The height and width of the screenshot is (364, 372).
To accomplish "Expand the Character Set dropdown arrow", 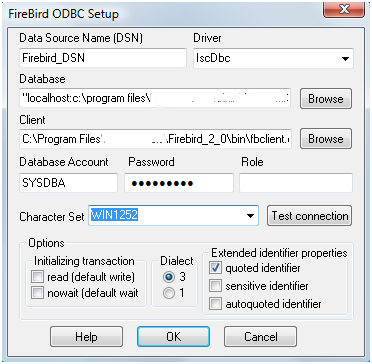I will pyautogui.click(x=250, y=216).
